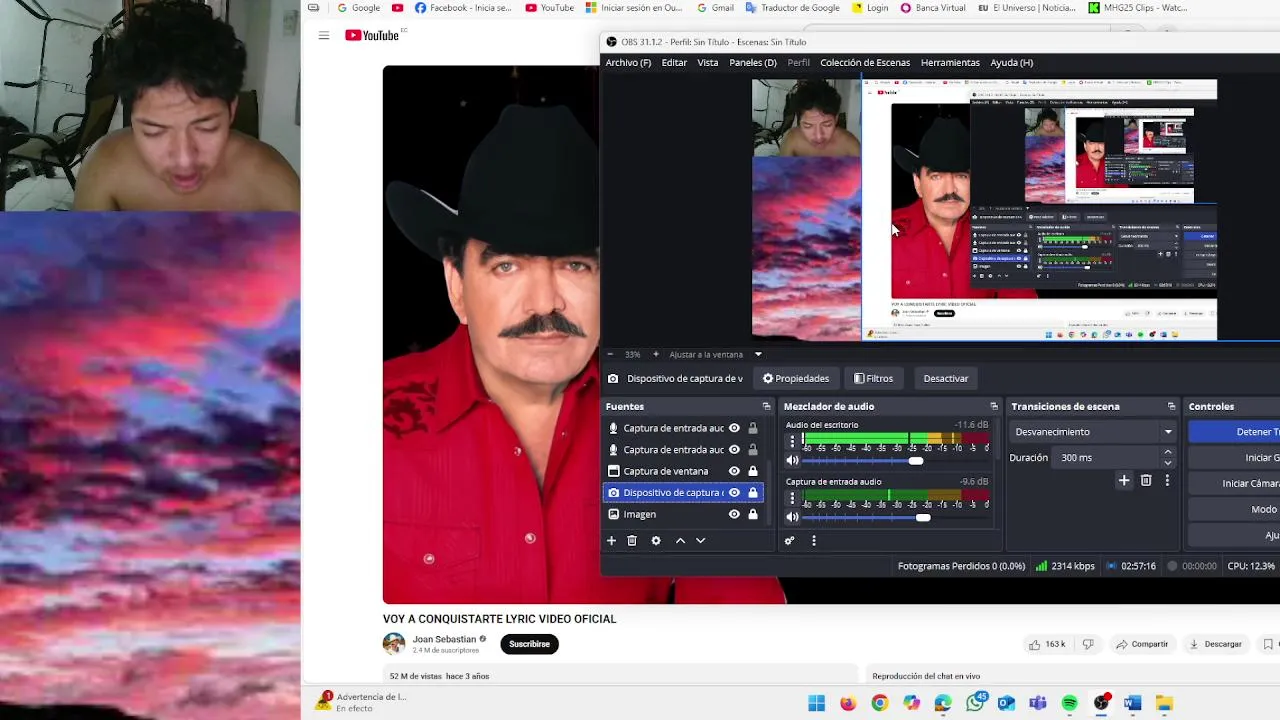The image size is (1280, 720).
Task: Open the Windows Start menu
Action: [x=816, y=703]
